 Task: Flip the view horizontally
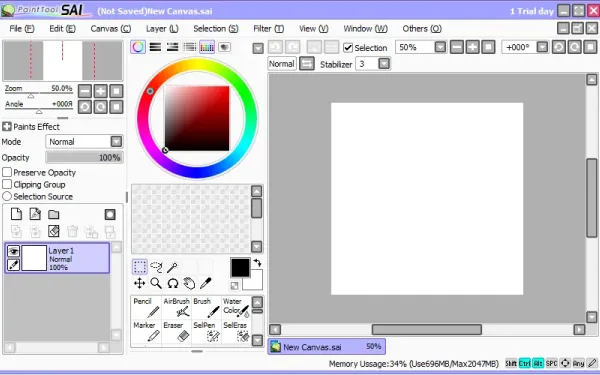307,64
